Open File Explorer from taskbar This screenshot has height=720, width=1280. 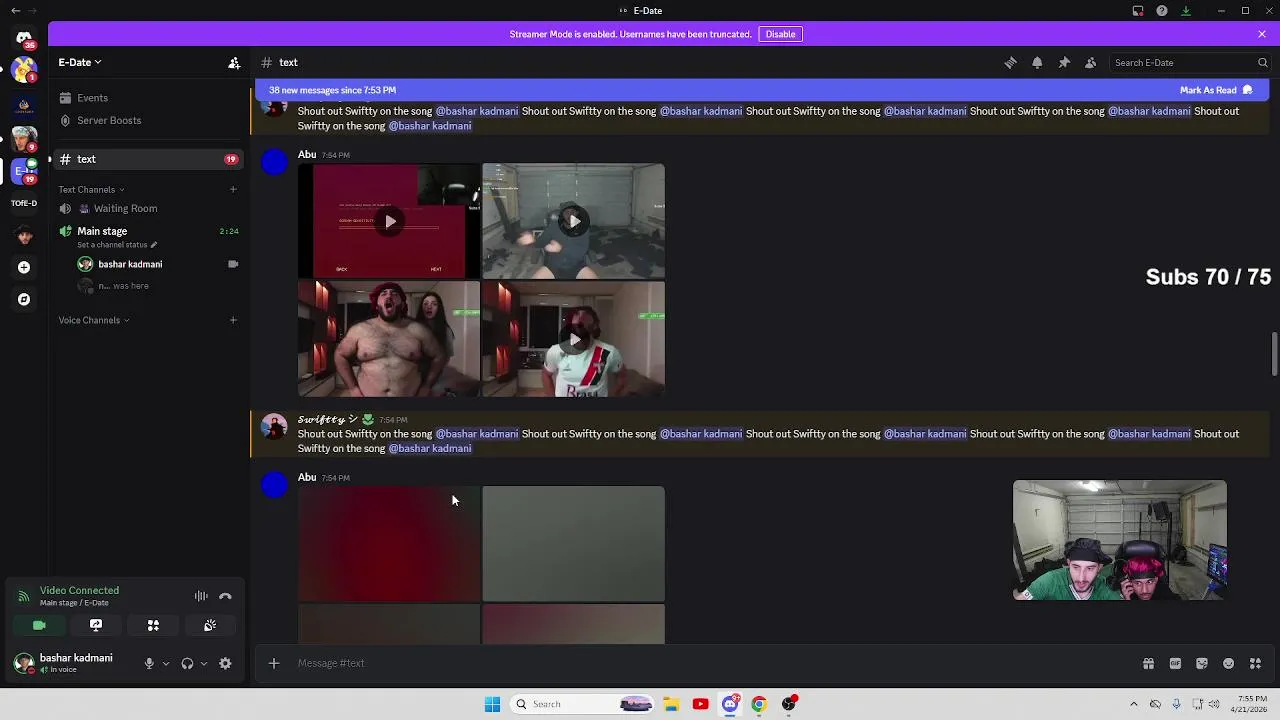(671, 704)
